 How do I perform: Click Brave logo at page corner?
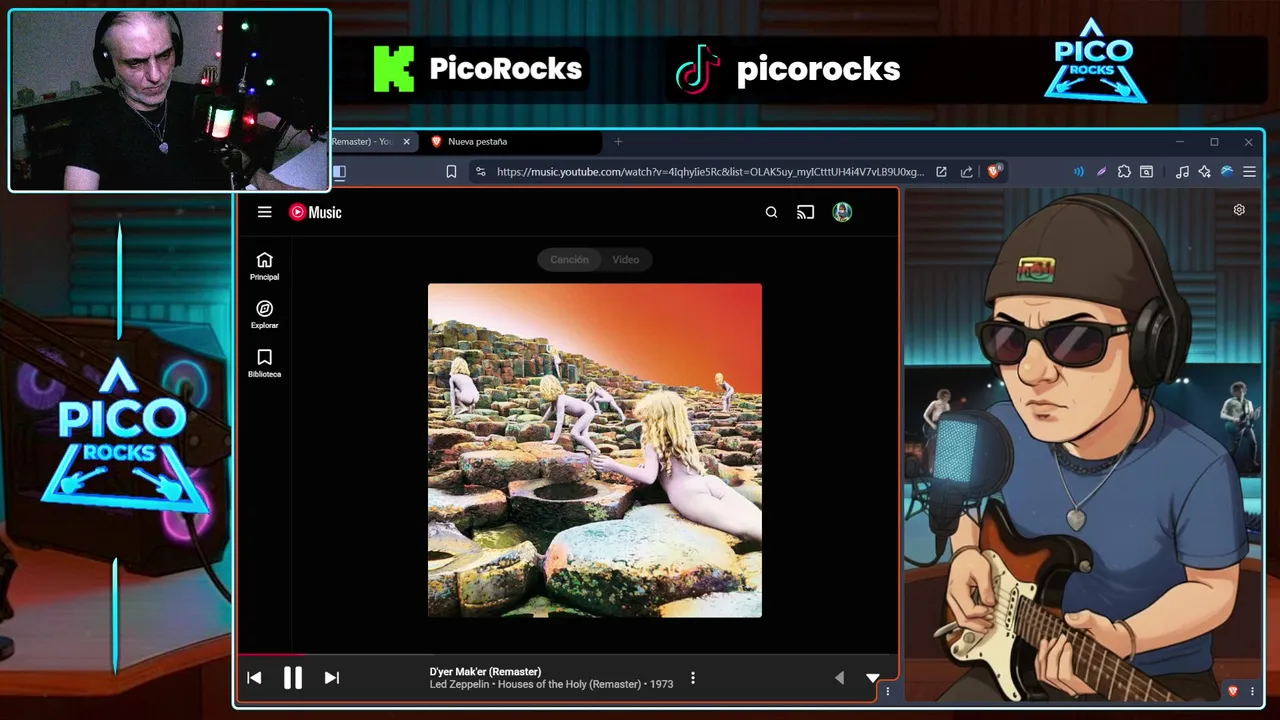click(x=1232, y=691)
